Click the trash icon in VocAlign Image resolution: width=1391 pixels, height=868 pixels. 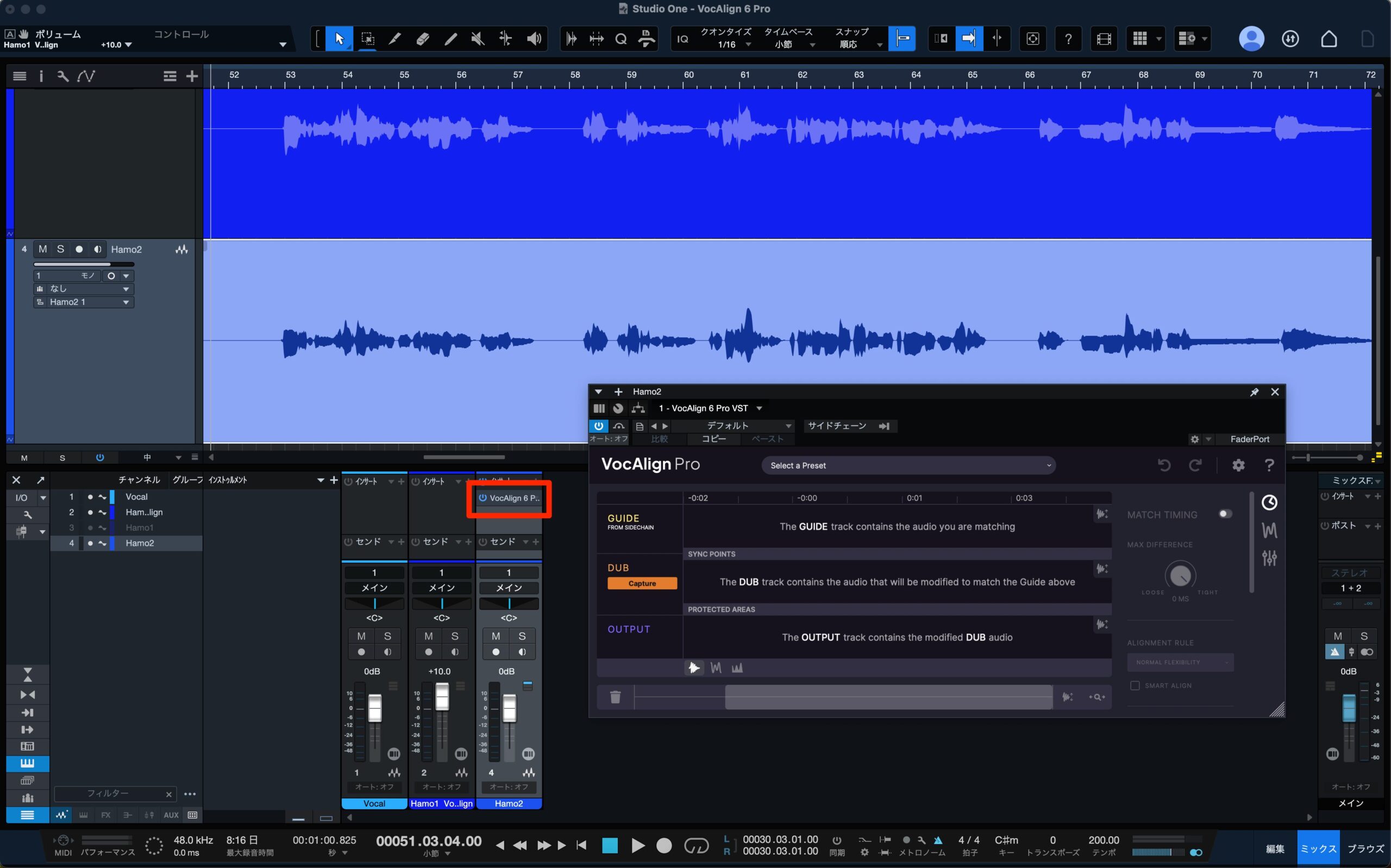click(616, 697)
